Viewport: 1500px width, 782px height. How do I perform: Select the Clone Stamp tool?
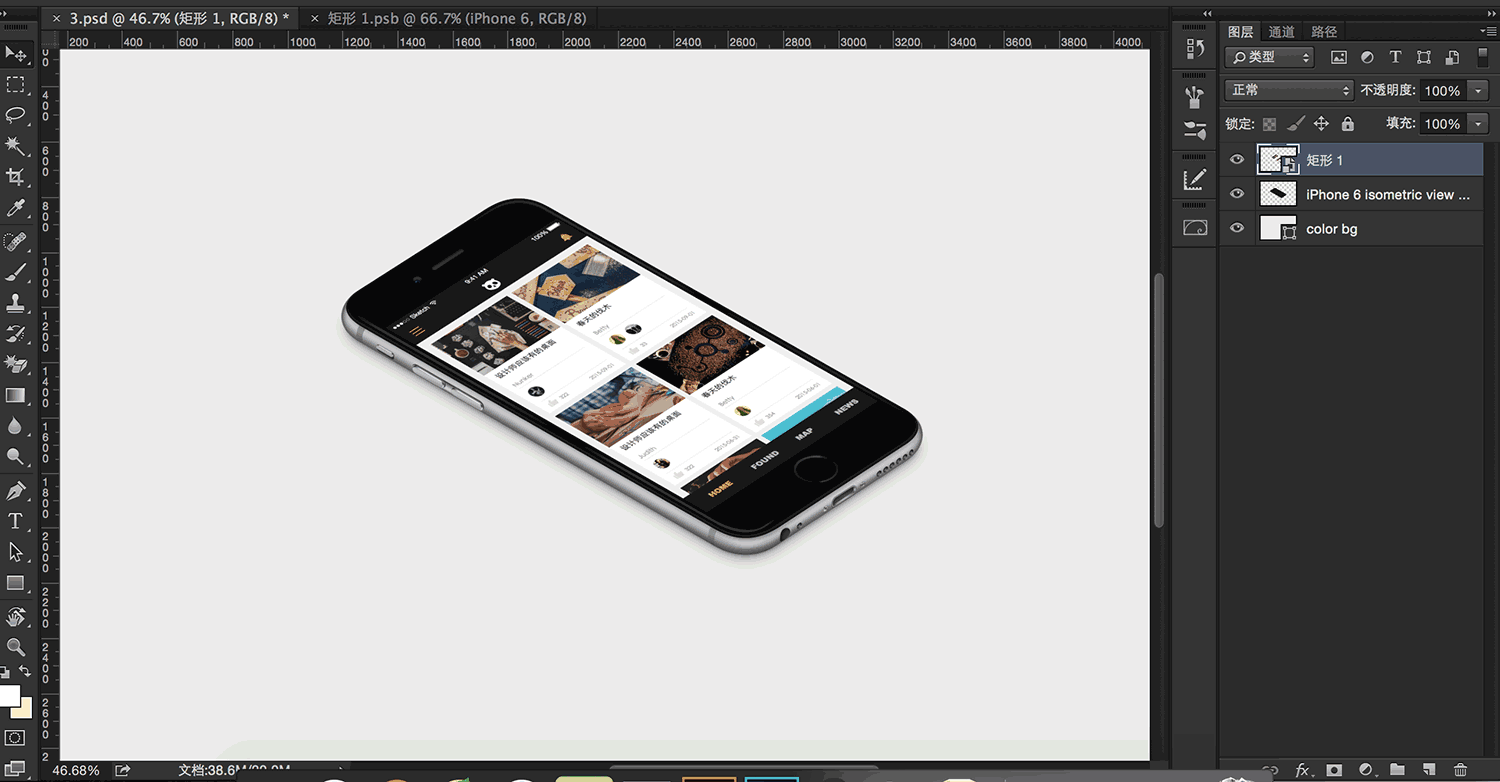pos(16,302)
